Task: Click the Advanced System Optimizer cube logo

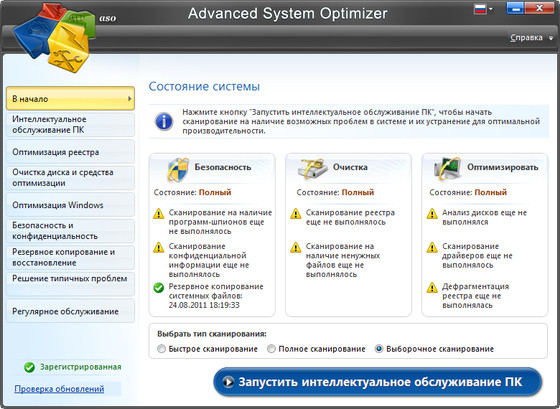Action: point(55,38)
